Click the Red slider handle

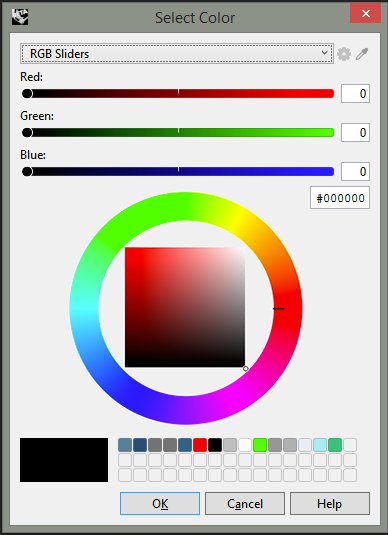pos(27,93)
